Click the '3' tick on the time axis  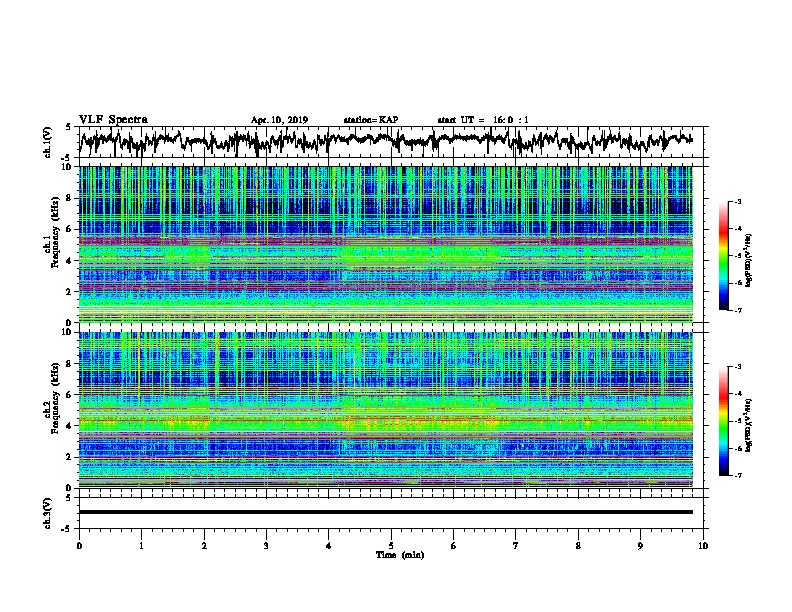pyautogui.click(x=266, y=546)
